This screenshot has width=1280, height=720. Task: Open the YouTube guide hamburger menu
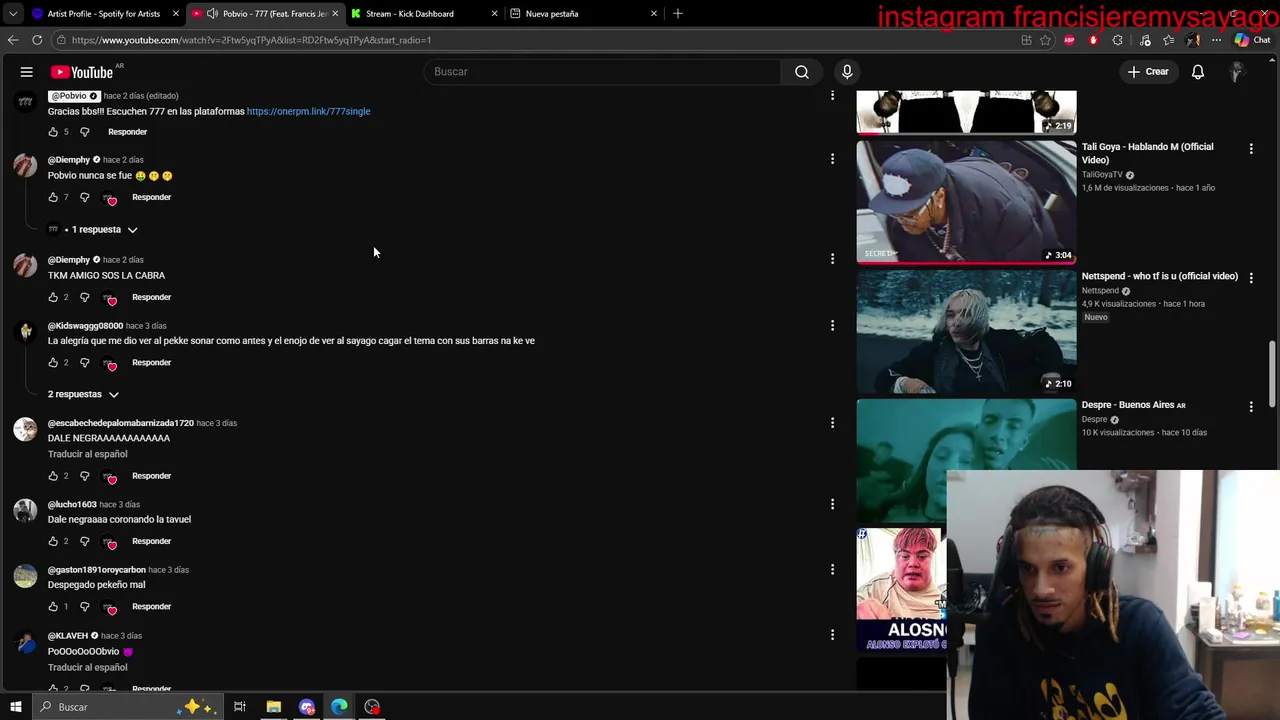coord(27,72)
